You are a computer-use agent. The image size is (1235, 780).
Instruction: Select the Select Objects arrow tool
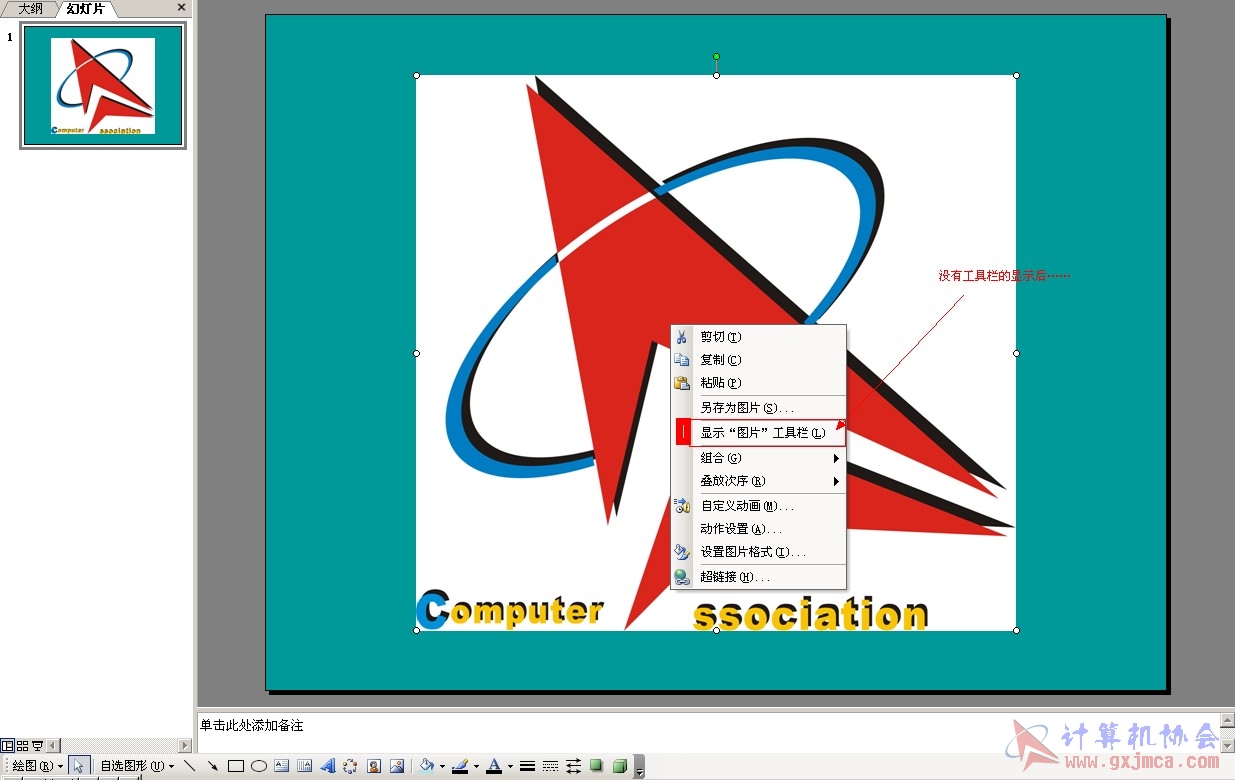[79, 766]
